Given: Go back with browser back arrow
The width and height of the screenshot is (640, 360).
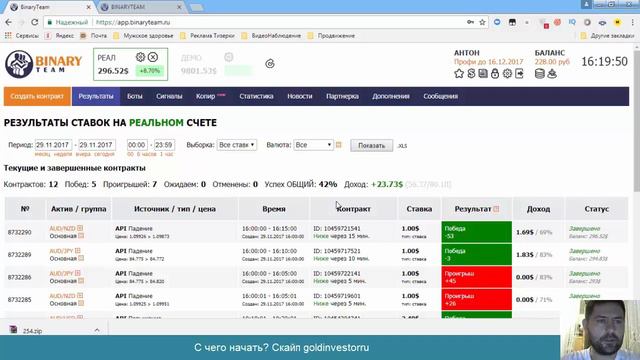Looking at the screenshot, I should coord(9,22).
